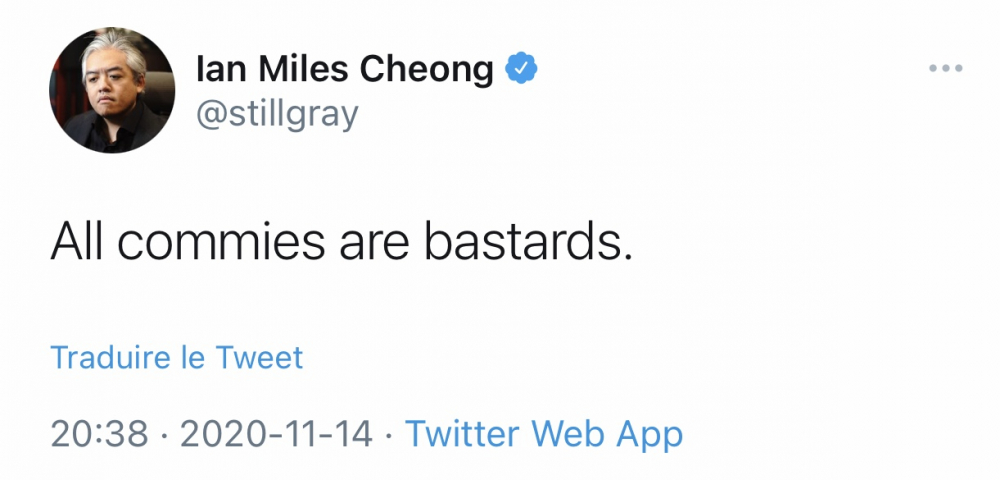
Task: Click the word "commies" in the tweet
Action: tap(213, 241)
